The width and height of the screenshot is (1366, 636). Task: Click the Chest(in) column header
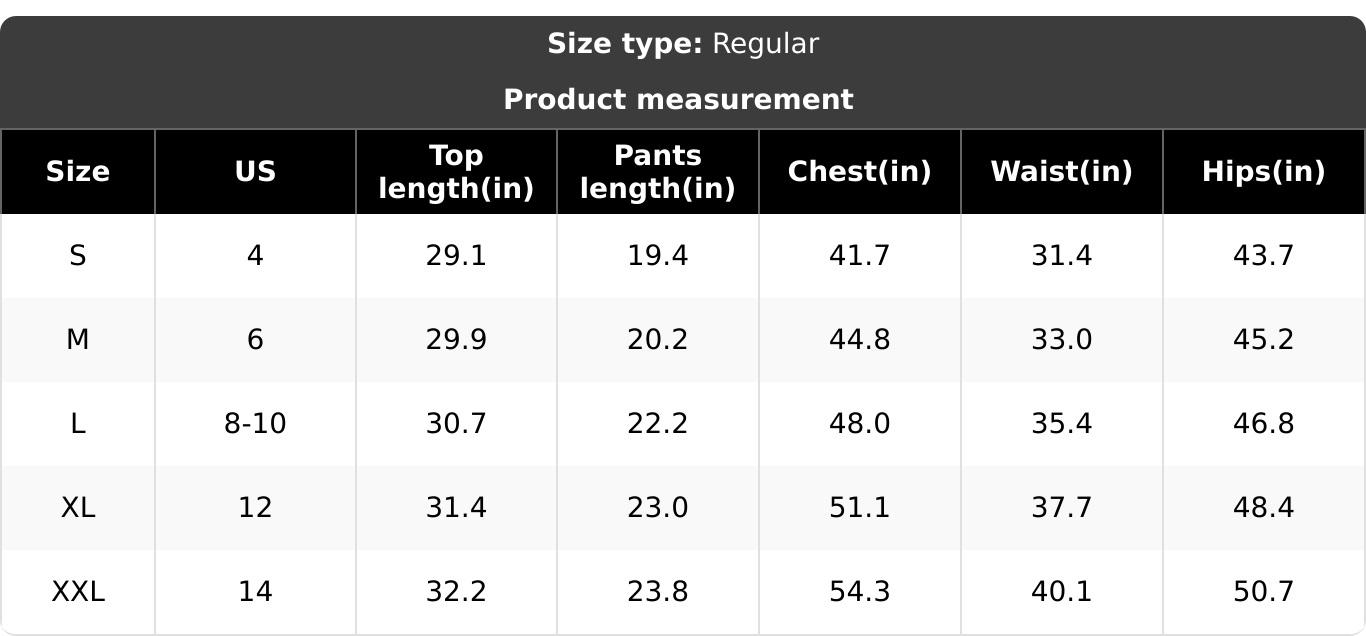[x=860, y=172]
